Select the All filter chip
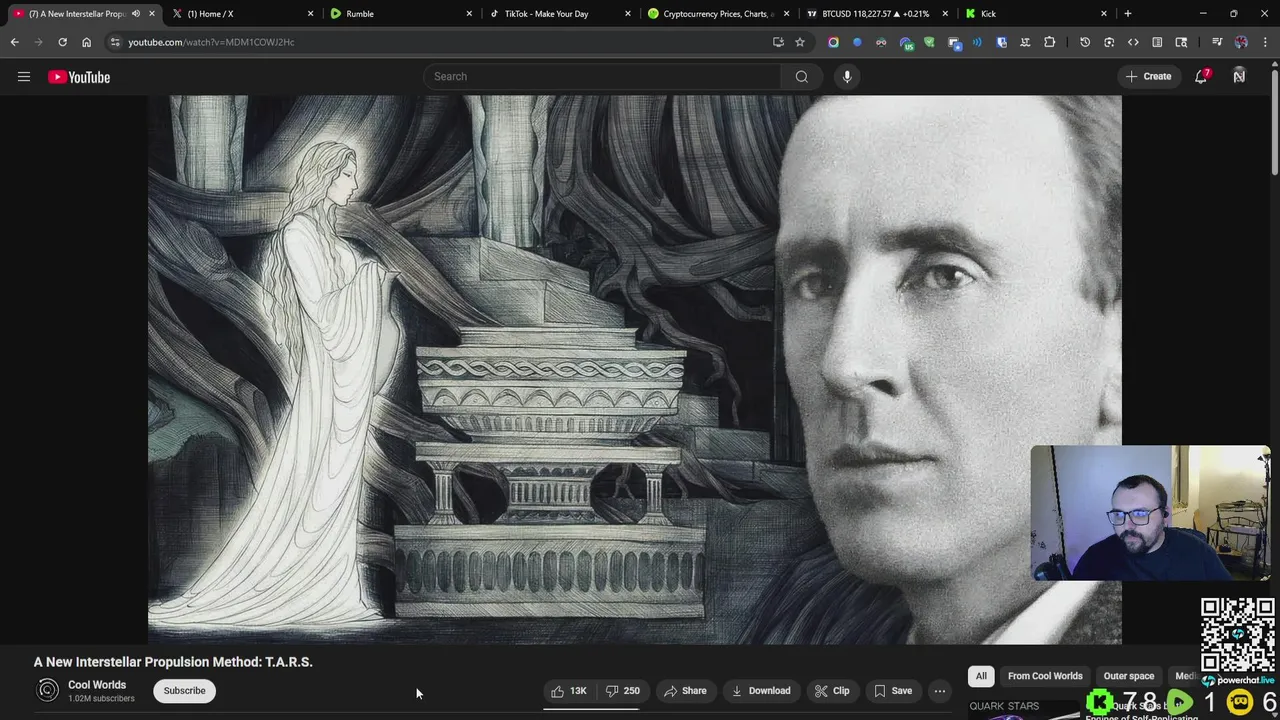The width and height of the screenshot is (1280, 720). [x=981, y=676]
